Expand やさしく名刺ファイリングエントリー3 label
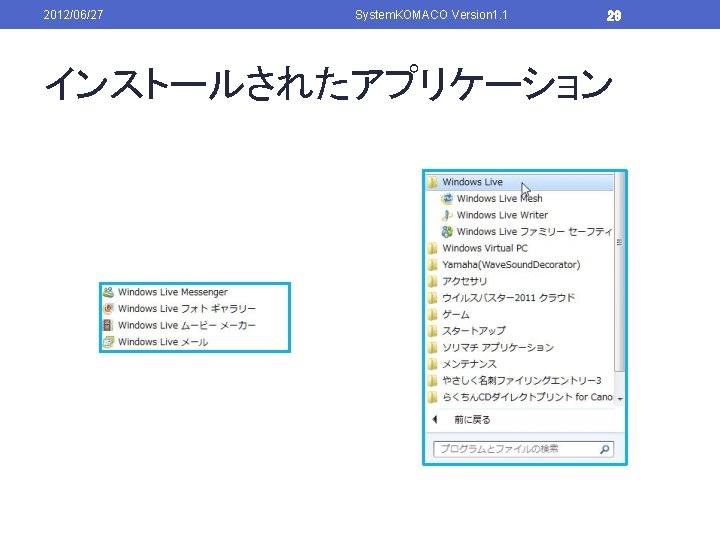Viewport: 720px width, 540px height. (522, 381)
